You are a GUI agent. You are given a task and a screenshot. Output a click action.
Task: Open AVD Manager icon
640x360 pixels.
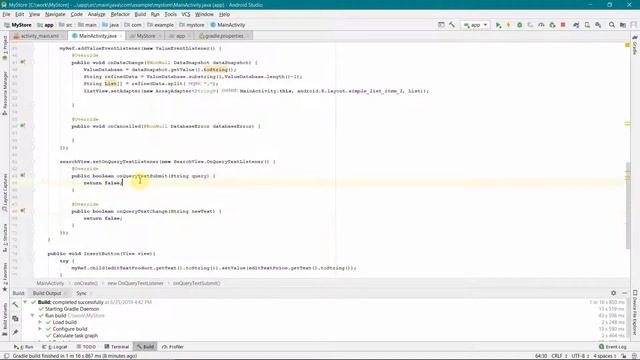[x=587, y=25]
